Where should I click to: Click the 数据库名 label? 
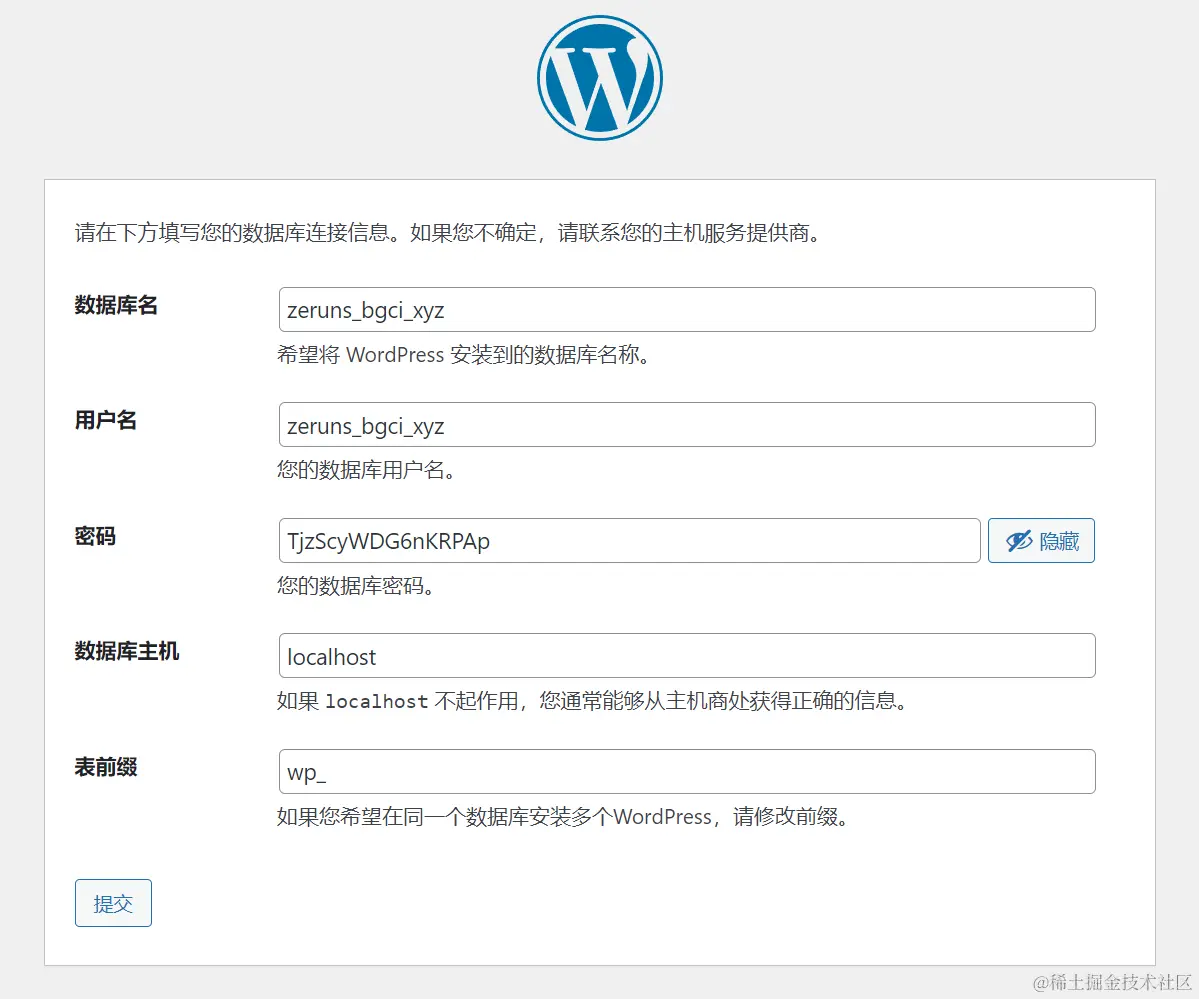tap(116, 305)
